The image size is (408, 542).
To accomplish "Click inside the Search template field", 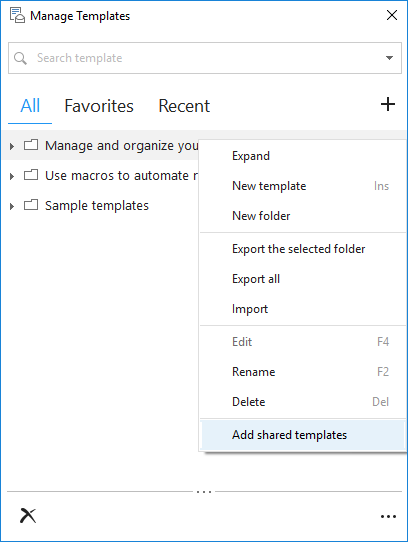I will coord(205,58).
